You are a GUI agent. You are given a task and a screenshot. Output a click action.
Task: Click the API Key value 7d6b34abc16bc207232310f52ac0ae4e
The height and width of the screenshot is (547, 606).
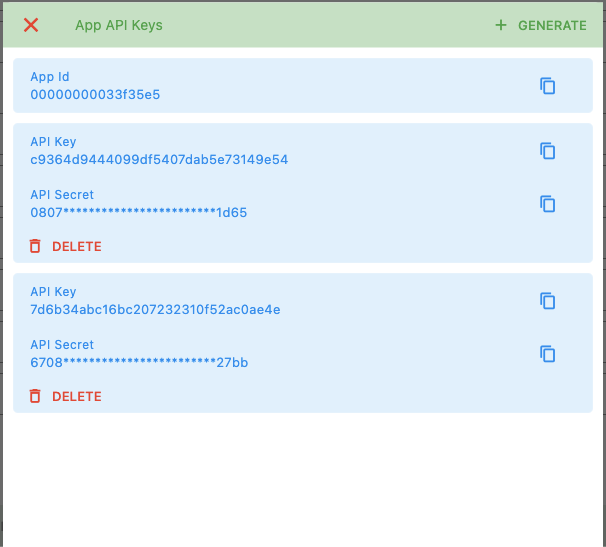(155, 310)
